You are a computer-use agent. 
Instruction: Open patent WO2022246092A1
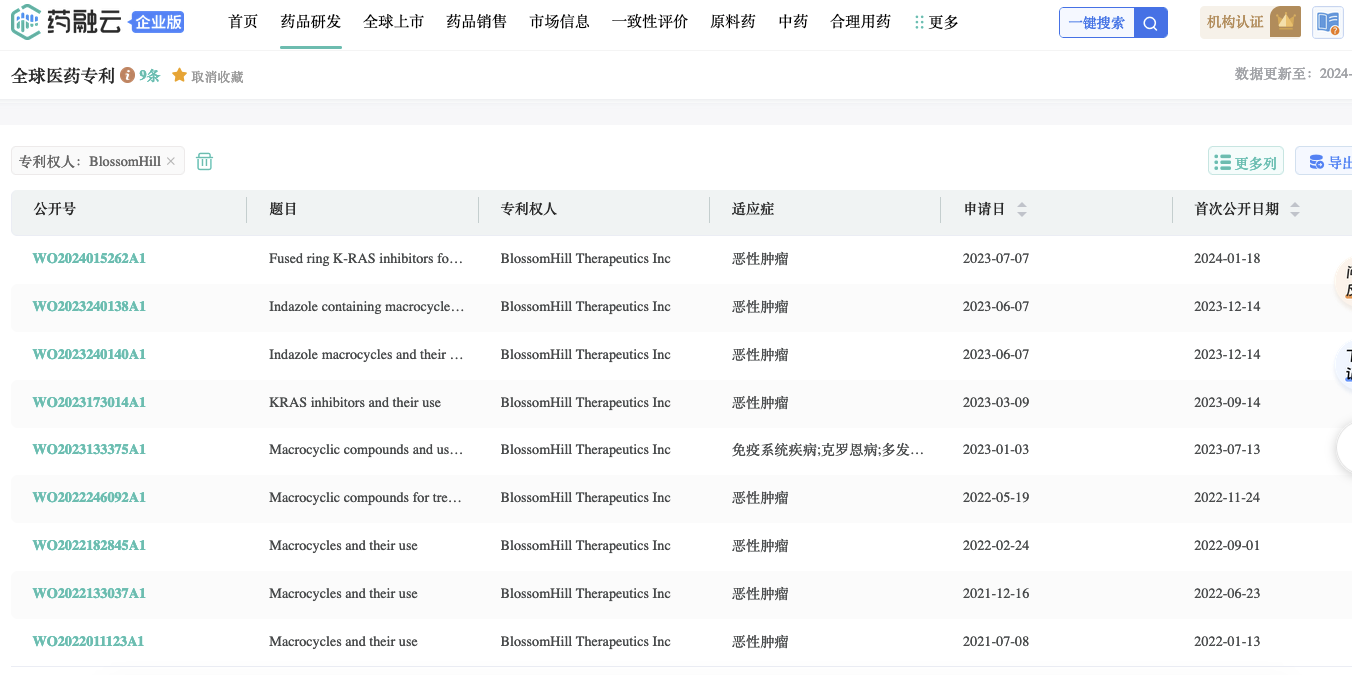point(89,497)
